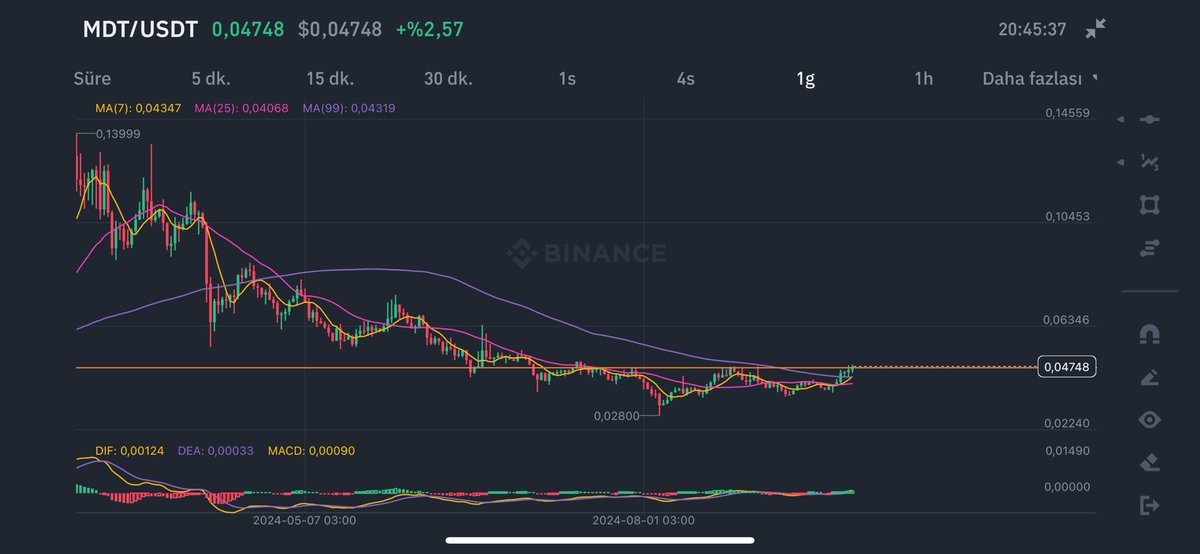This screenshot has height=554, width=1200.
Task: Select the wave pattern drawing tool
Action: [1150, 162]
